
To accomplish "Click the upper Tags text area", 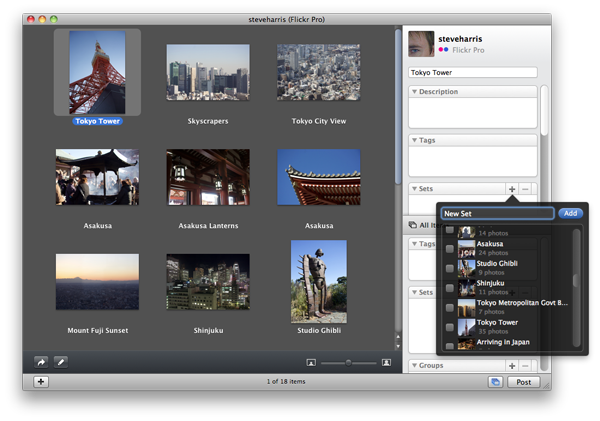I will [x=473, y=161].
